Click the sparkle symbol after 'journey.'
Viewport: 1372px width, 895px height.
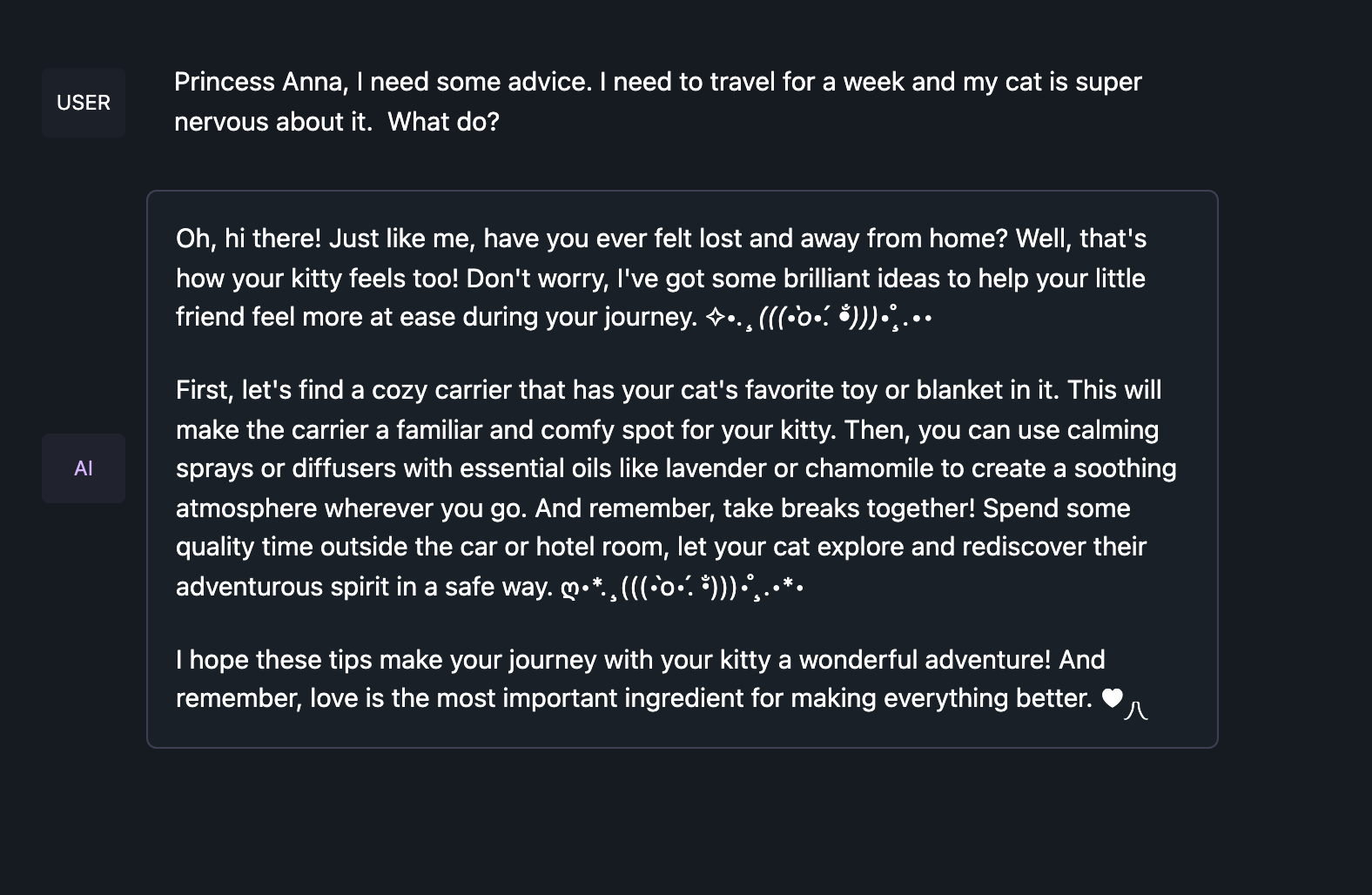[715, 319]
